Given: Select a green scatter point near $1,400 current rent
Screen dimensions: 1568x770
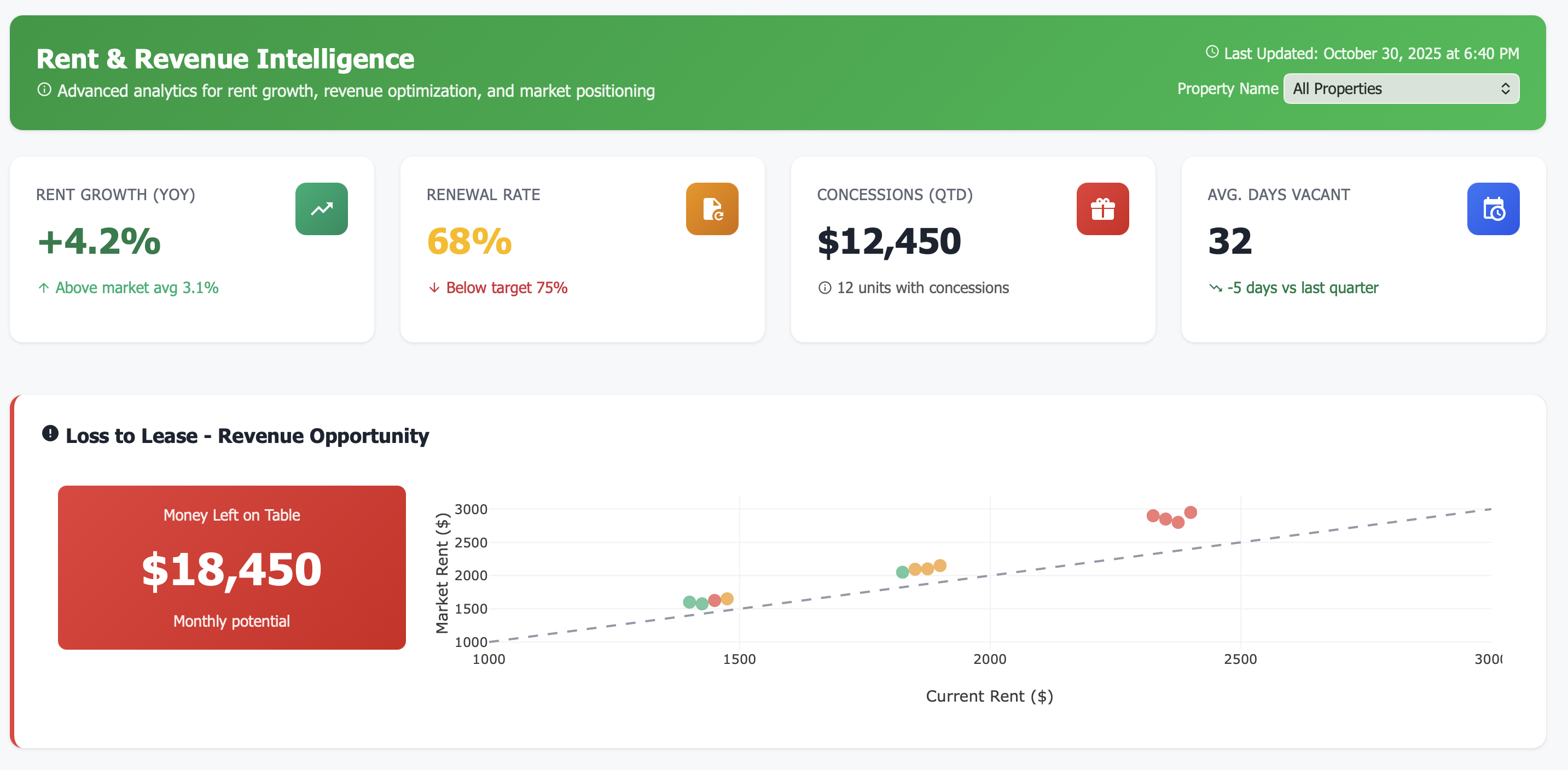Looking at the screenshot, I should point(690,602).
